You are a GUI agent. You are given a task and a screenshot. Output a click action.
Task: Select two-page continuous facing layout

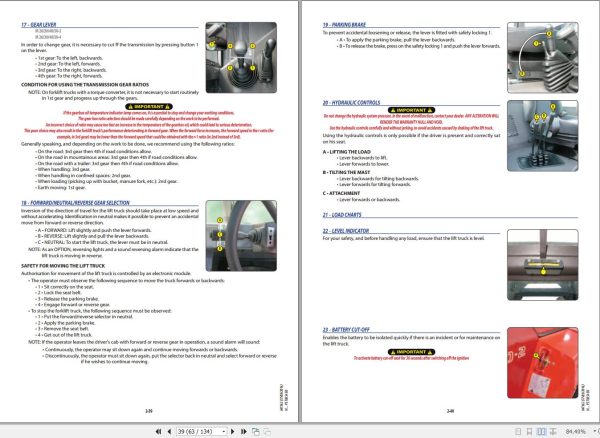click(553, 431)
